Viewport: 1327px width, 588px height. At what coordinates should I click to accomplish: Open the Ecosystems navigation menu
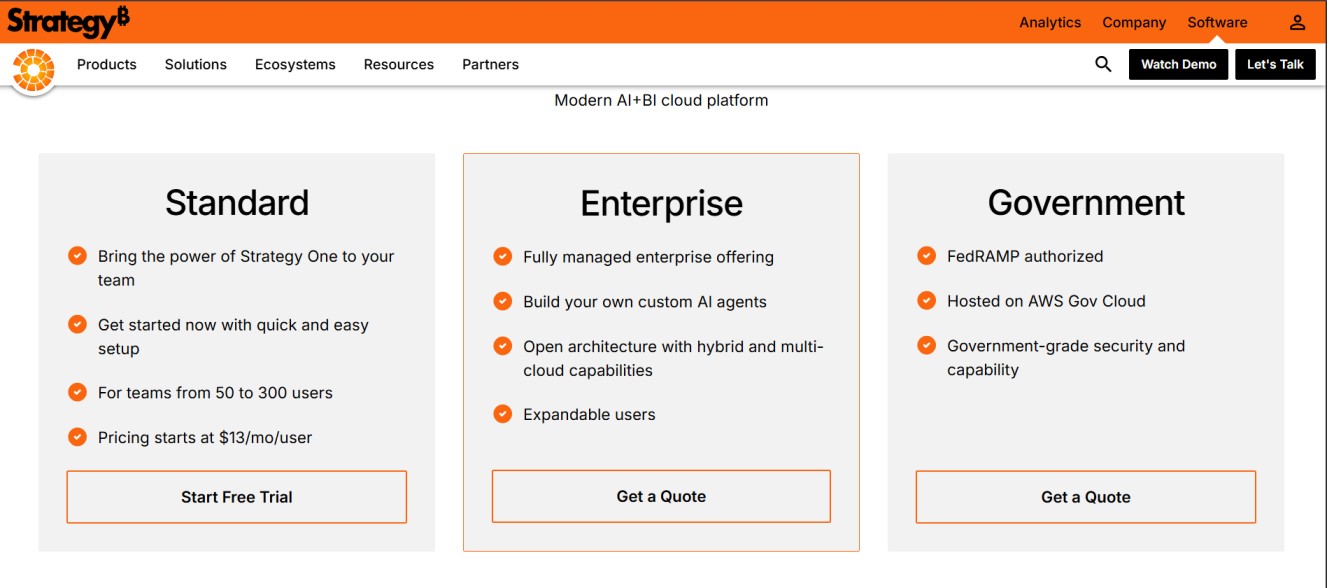[295, 64]
